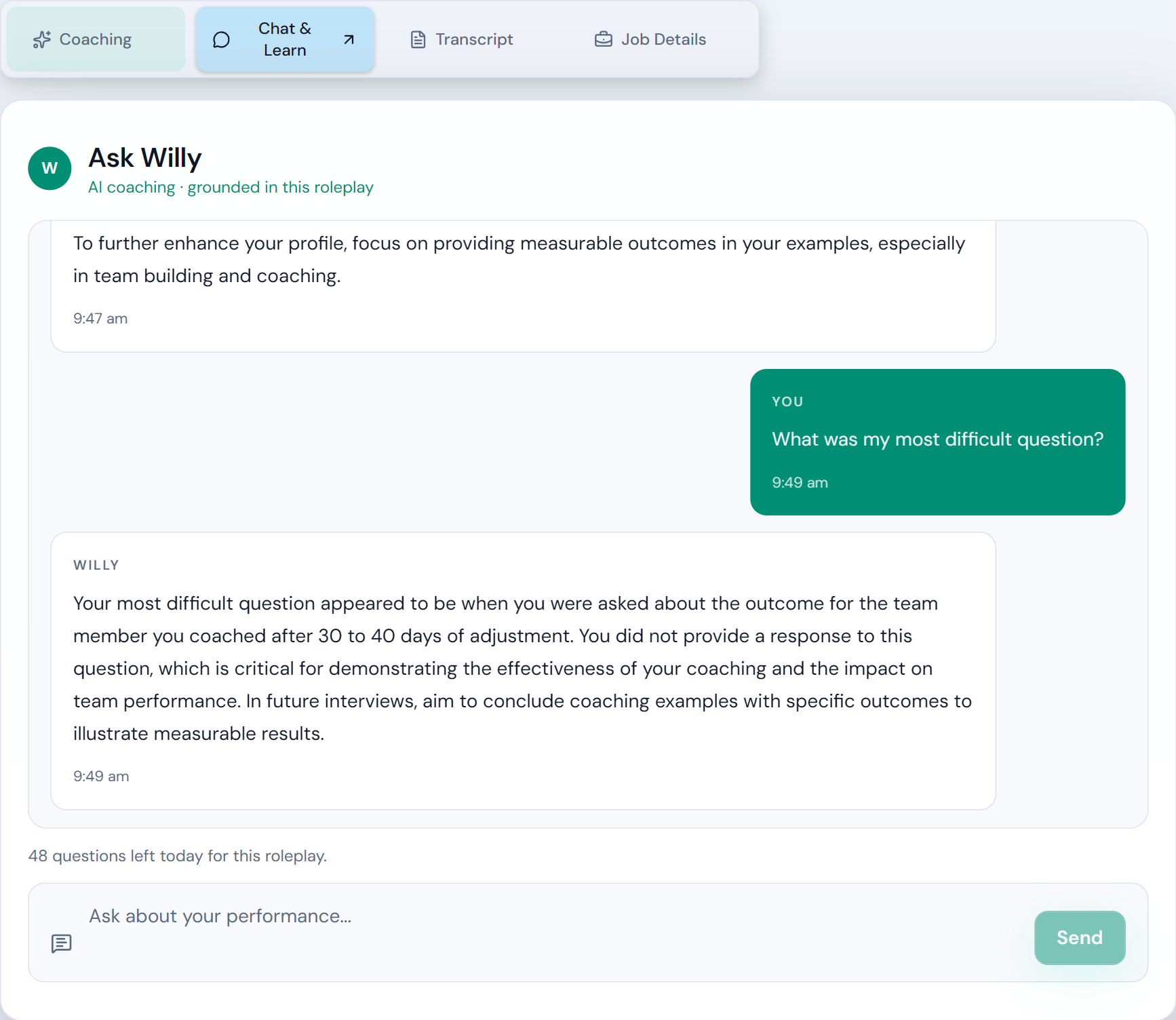Switch to the Coaching tab

[96, 39]
